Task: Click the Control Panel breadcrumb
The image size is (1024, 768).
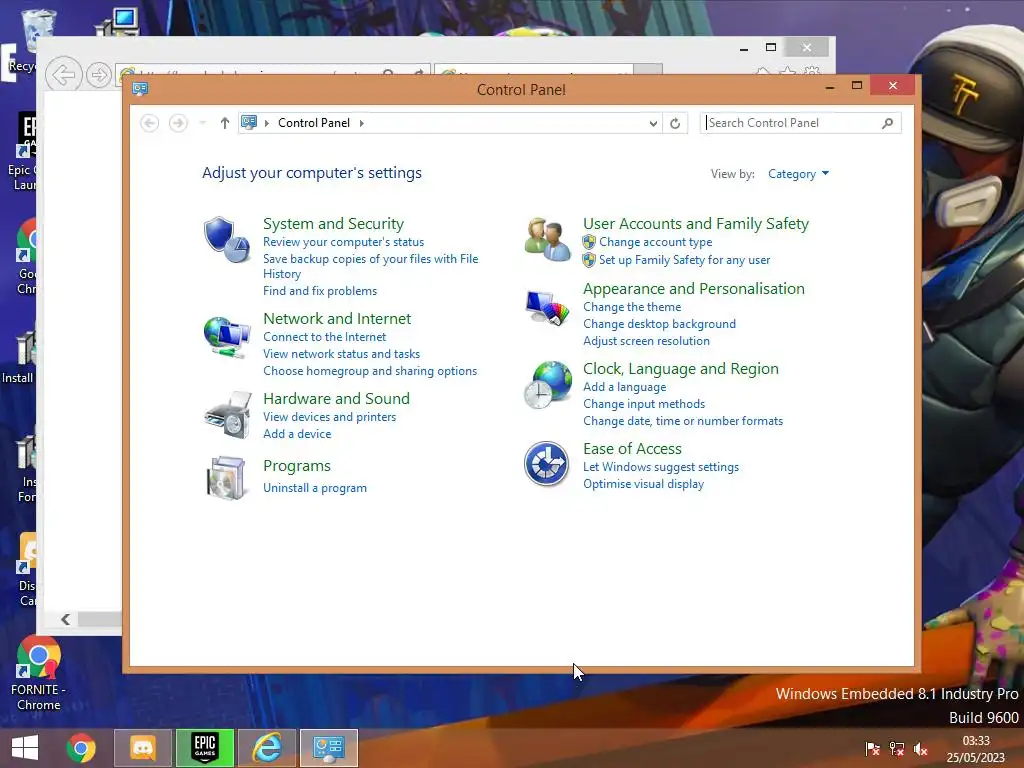Action: tap(314, 123)
